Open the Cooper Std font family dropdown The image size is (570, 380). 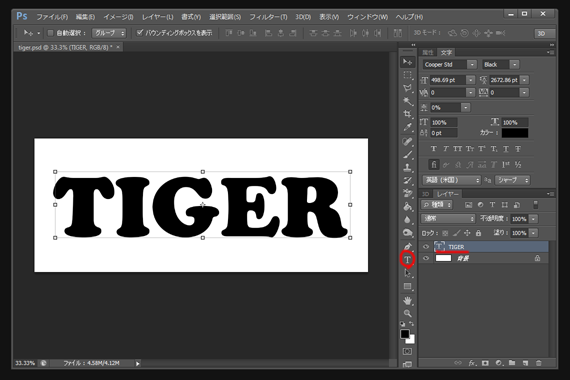click(472, 65)
